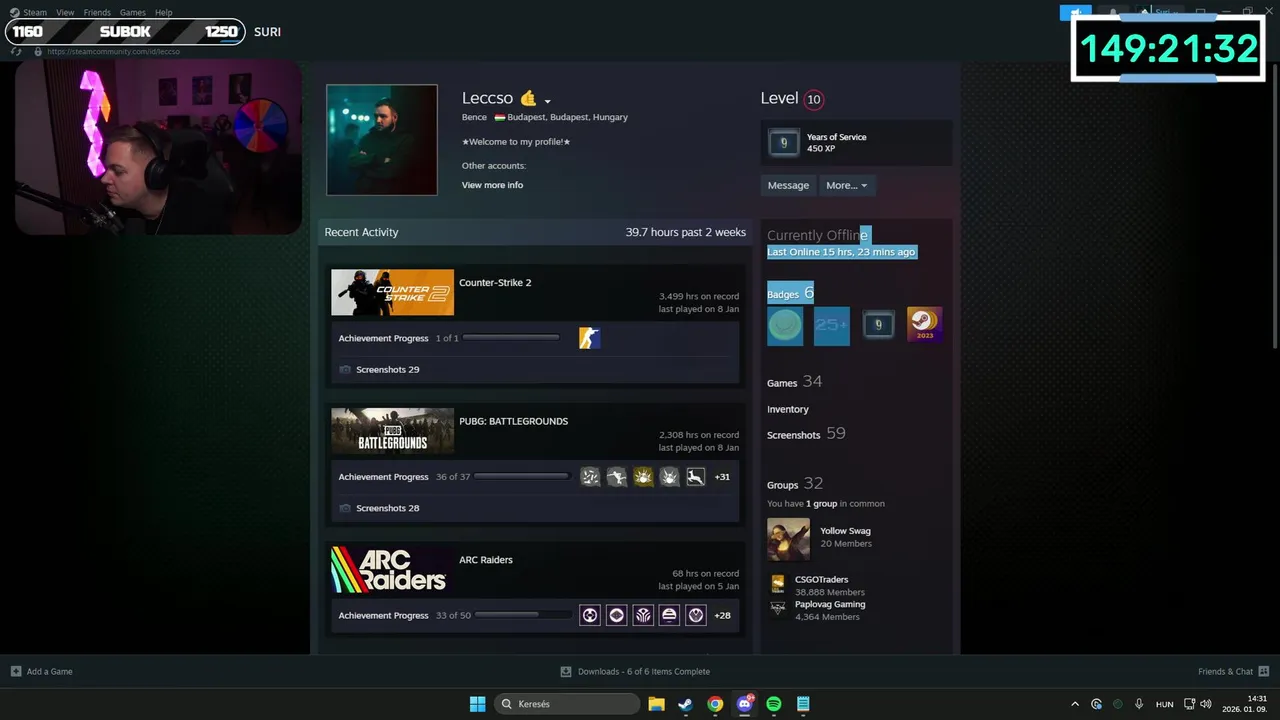The width and height of the screenshot is (1280, 720).
Task: Open the Friends menu
Action: (x=97, y=13)
